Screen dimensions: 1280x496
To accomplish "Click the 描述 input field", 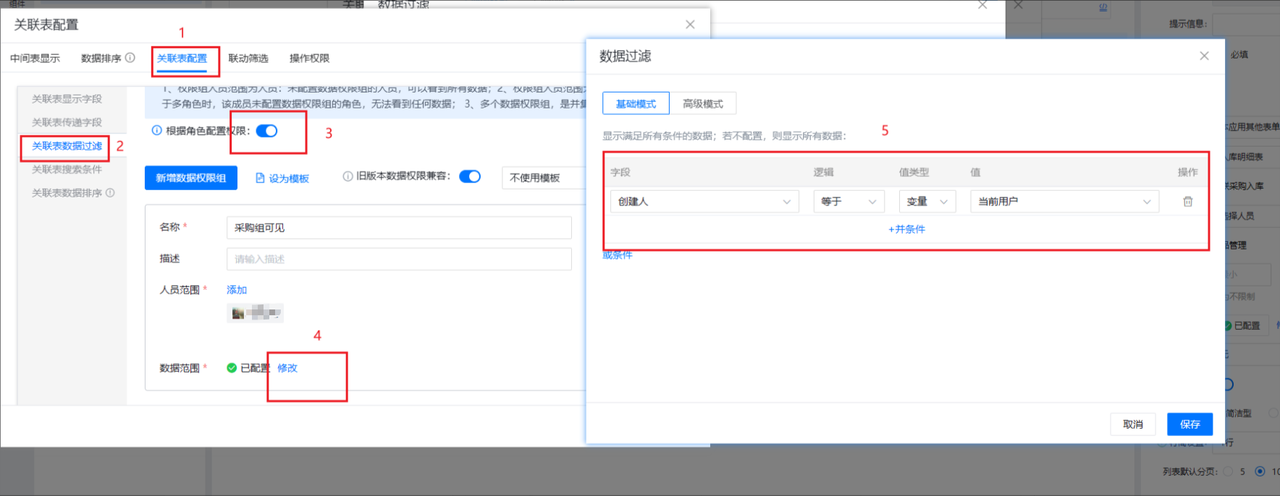I will pyautogui.click(x=399, y=259).
